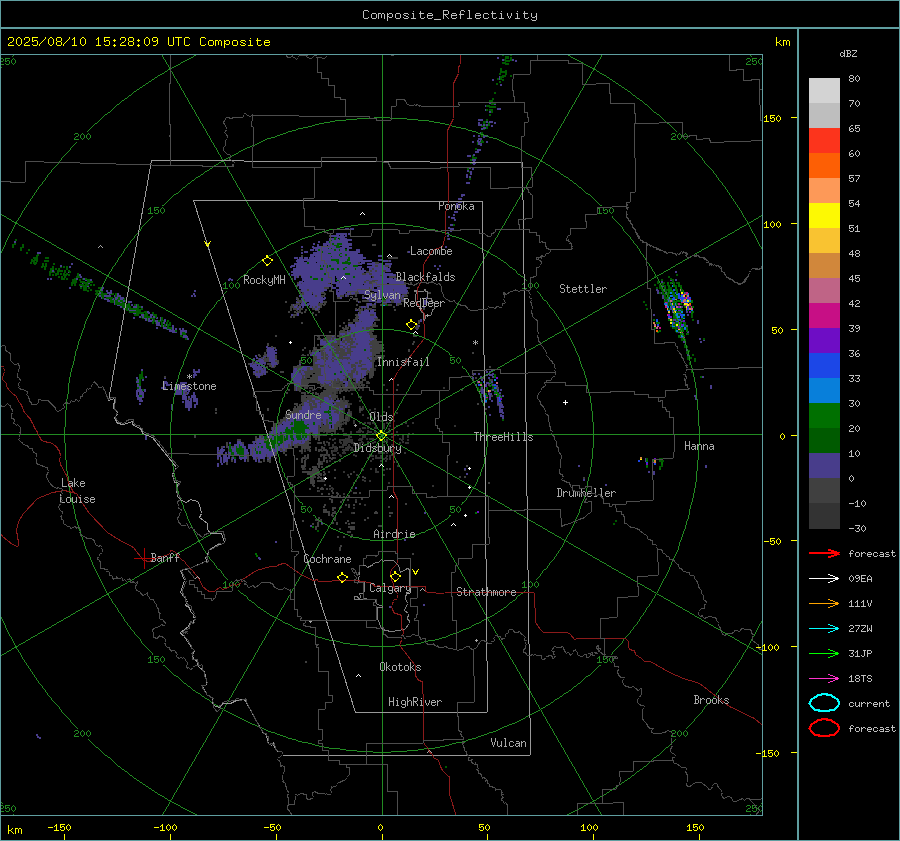Select the dark gray -10 dBZ swatch
900x841 pixels.
(824, 515)
